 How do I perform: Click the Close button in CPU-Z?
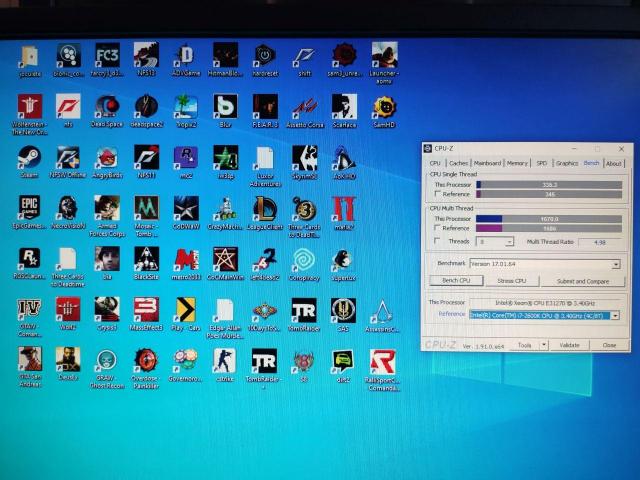(609, 345)
